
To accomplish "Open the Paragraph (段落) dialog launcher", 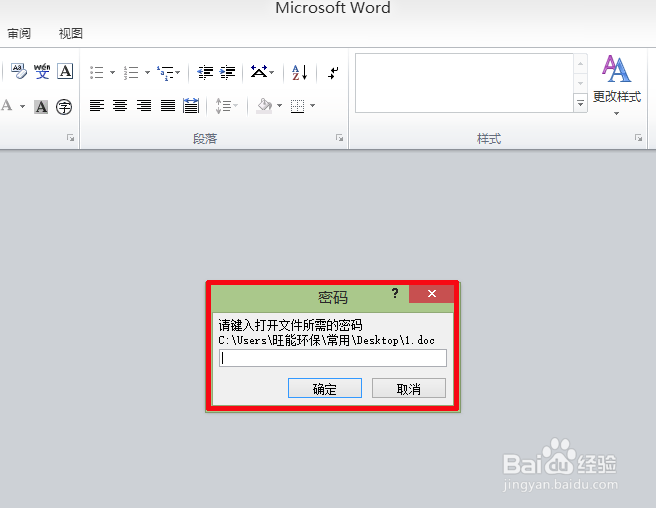I will 339,138.
